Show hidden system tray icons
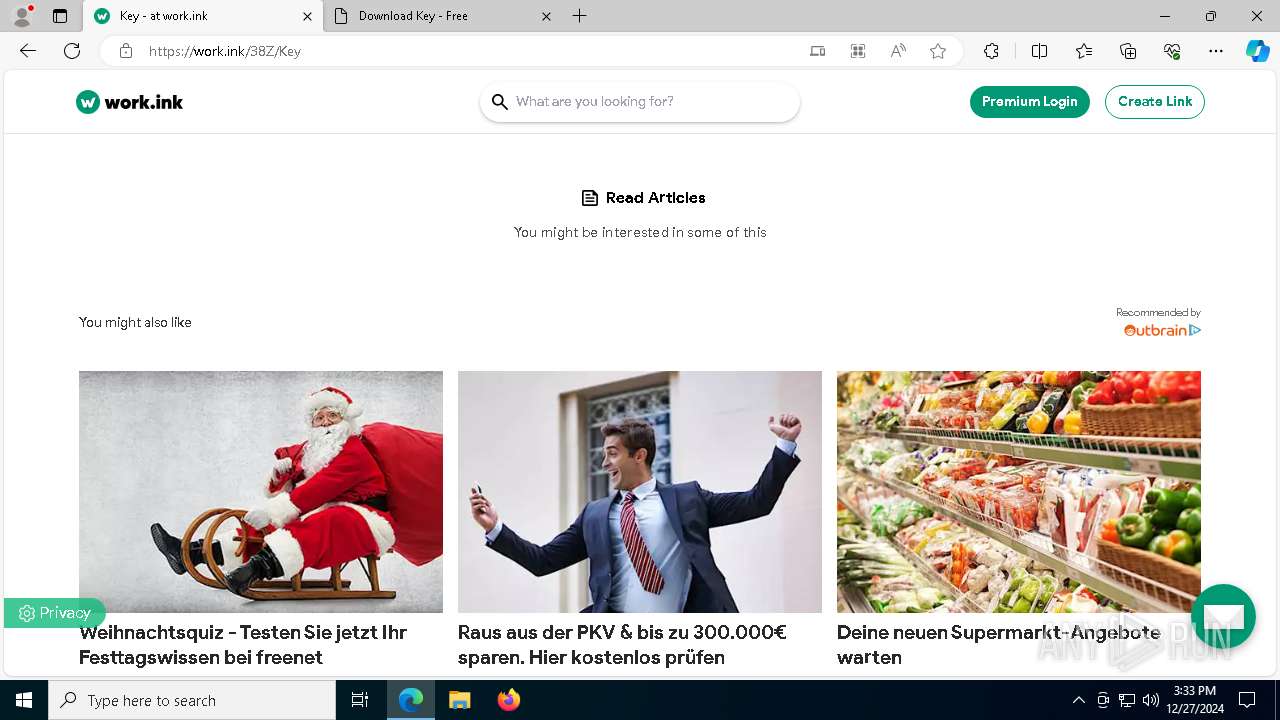The height and width of the screenshot is (720, 1280). pos(1078,700)
